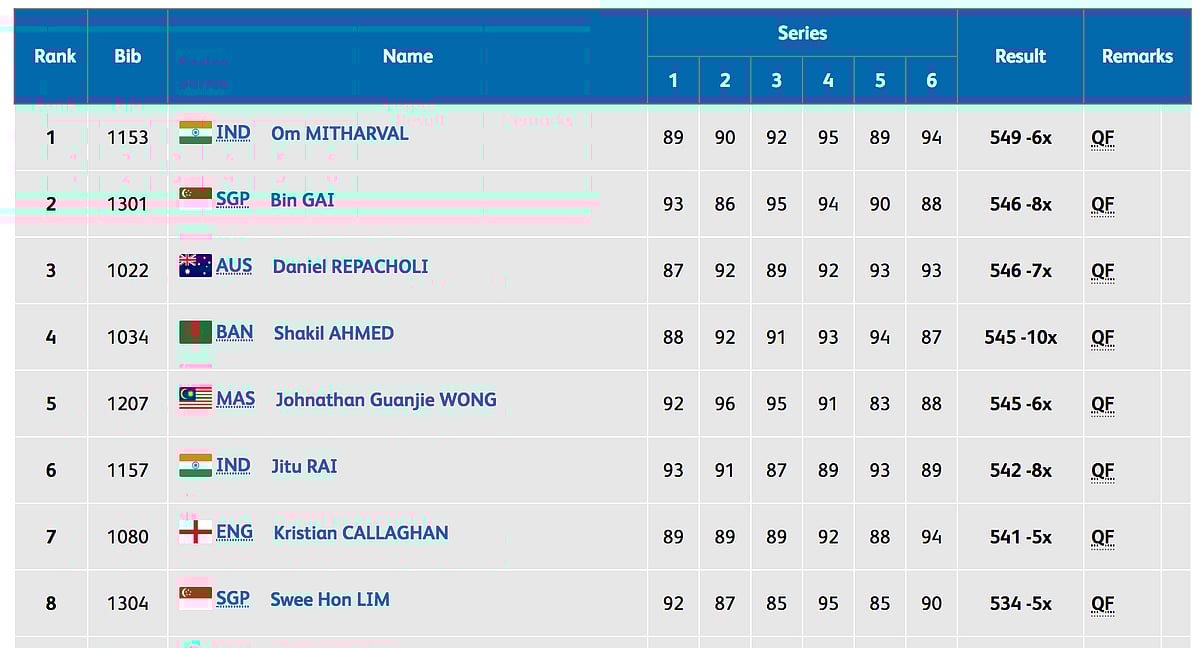Click the Result column header
The height and width of the screenshot is (648, 1200).
coord(1020,56)
